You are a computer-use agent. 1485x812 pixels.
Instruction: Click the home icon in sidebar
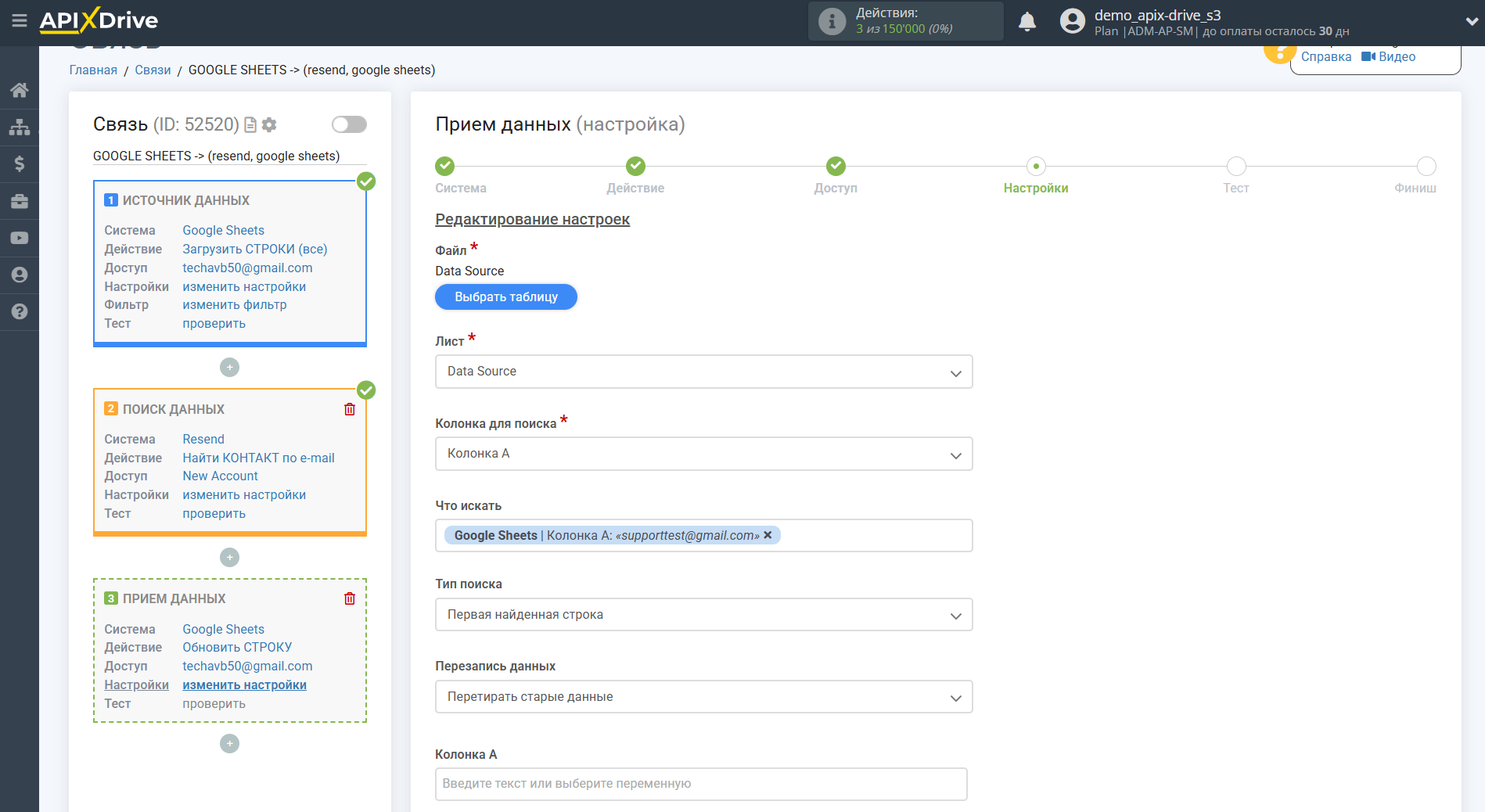[20, 90]
